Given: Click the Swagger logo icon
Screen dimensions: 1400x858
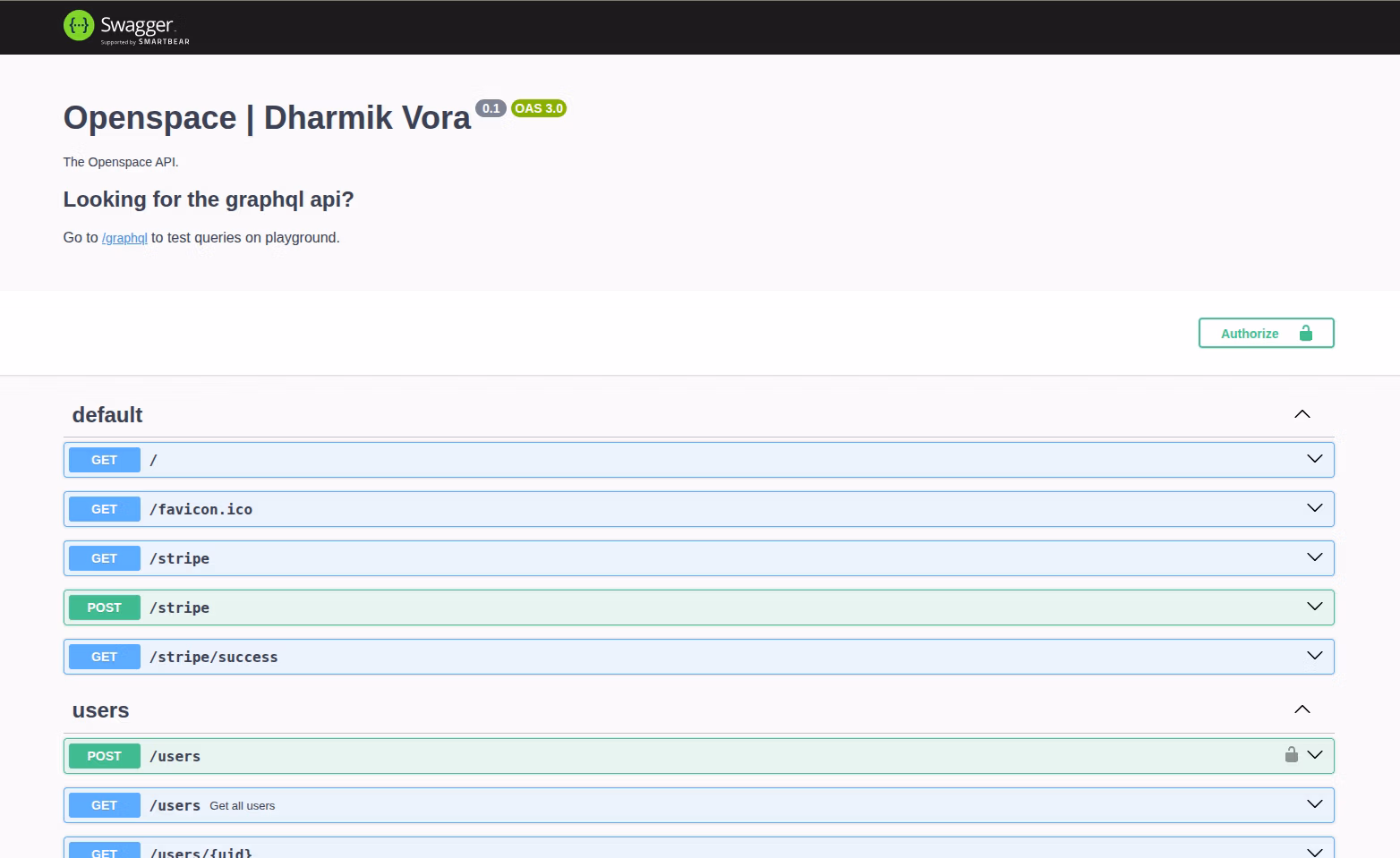Looking at the screenshot, I should click(79, 26).
